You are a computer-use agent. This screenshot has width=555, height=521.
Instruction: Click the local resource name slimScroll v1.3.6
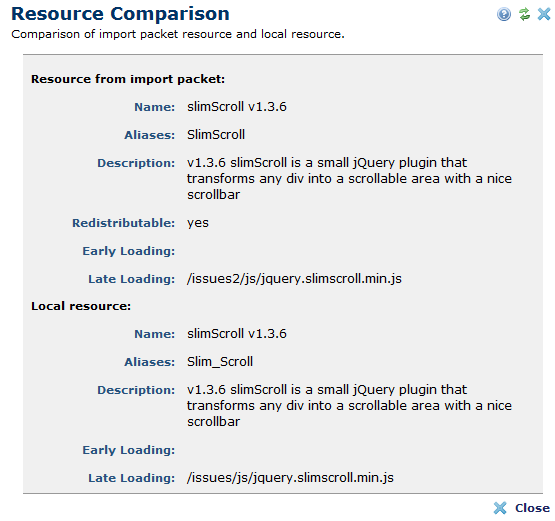click(237, 333)
